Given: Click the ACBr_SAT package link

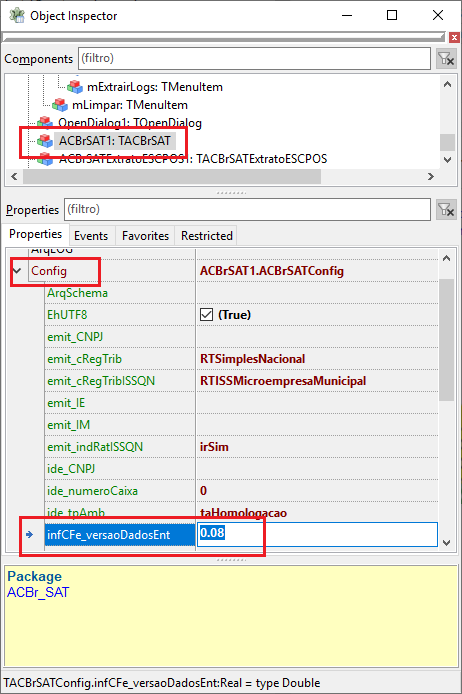Looking at the screenshot, I should [38, 592].
